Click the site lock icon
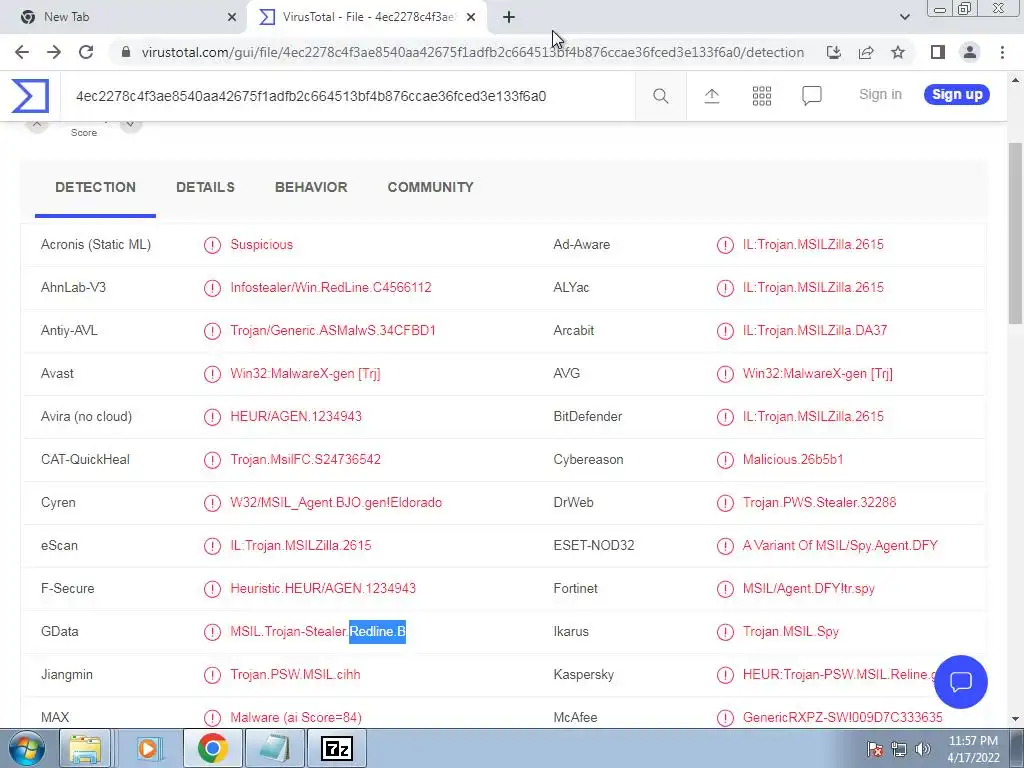 (126, 52)
